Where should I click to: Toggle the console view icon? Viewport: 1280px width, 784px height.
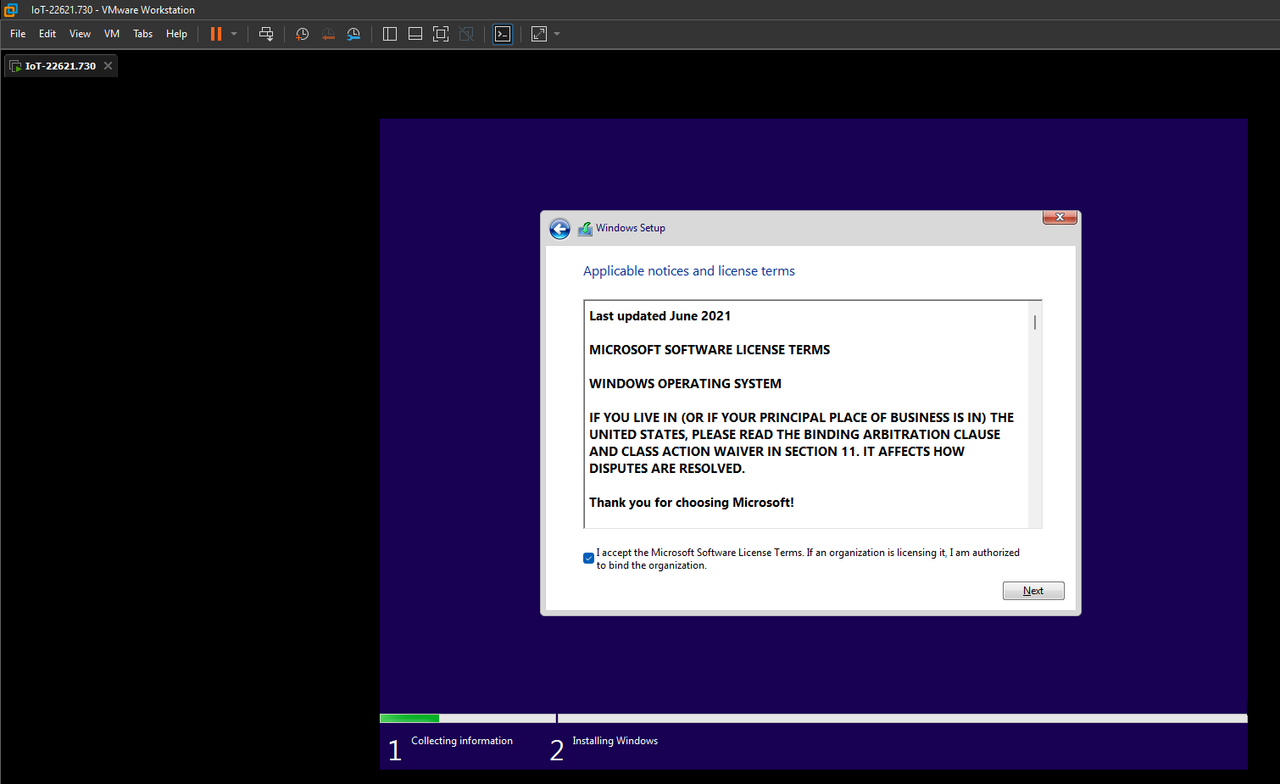coord(503,34)
